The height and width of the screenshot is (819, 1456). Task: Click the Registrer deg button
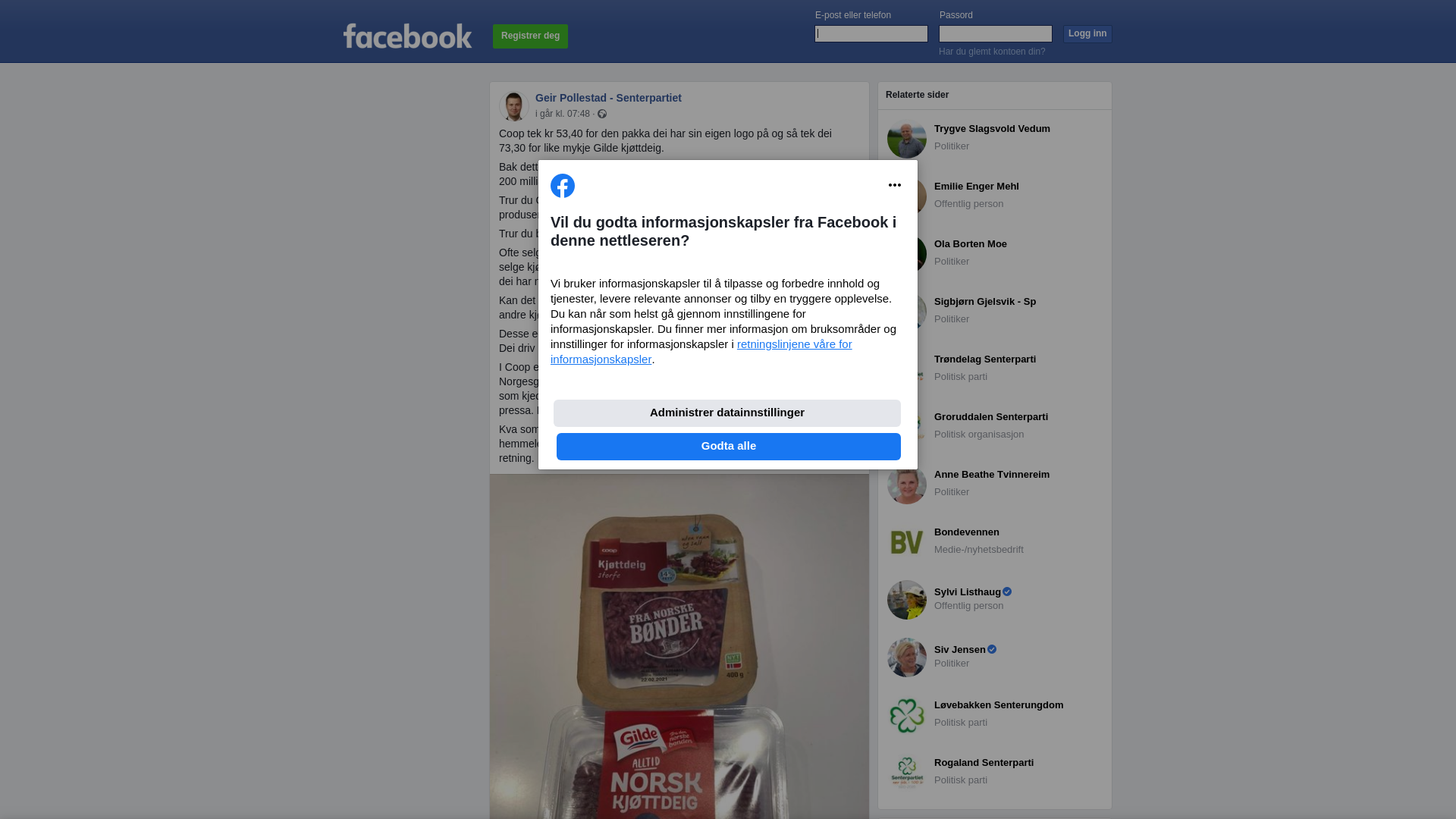[x=530, y=36]
